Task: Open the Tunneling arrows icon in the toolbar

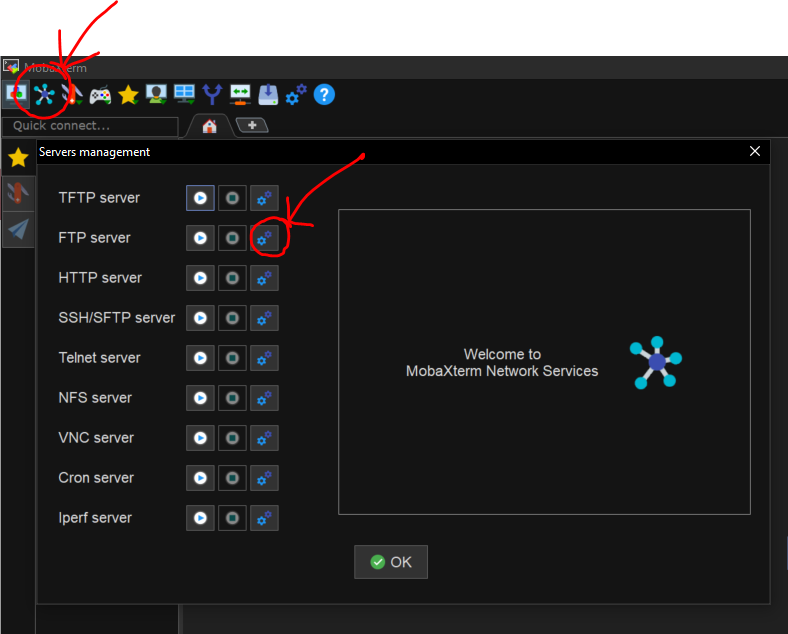Action: click(240, 94)
